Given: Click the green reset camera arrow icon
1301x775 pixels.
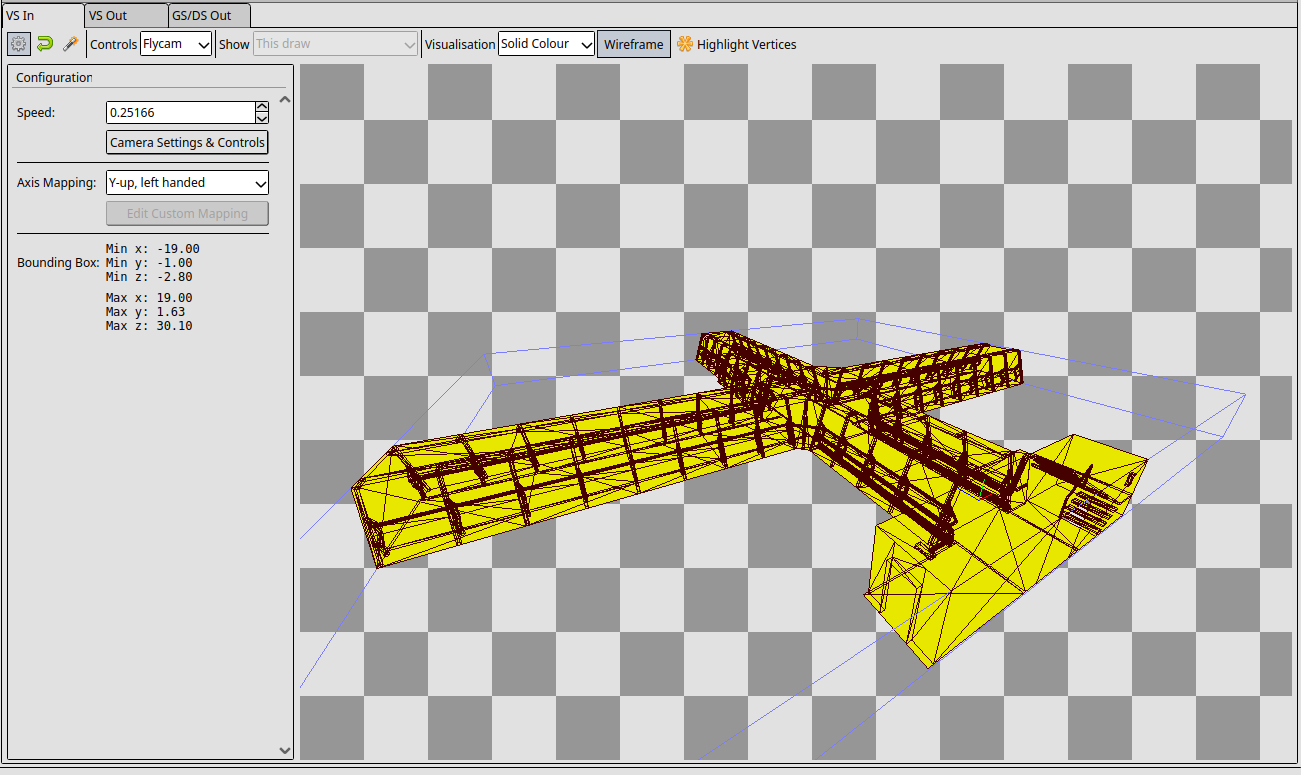Looking at the screenshot, I should (x=45, y=44).
